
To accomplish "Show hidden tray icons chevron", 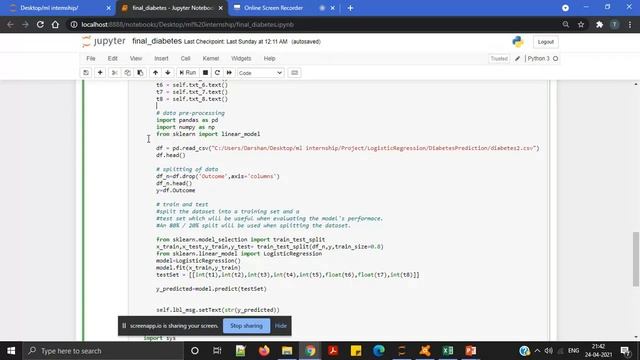I will [537, 351].
